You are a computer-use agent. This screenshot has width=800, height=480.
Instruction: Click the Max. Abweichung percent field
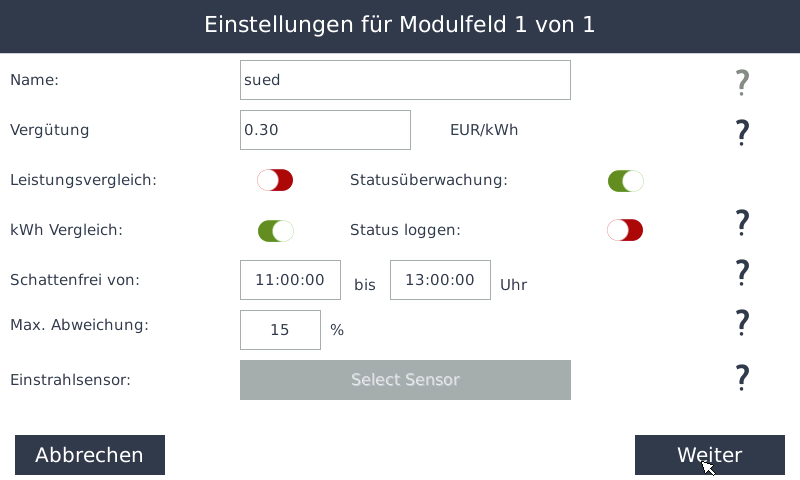[x=280, y=330]
